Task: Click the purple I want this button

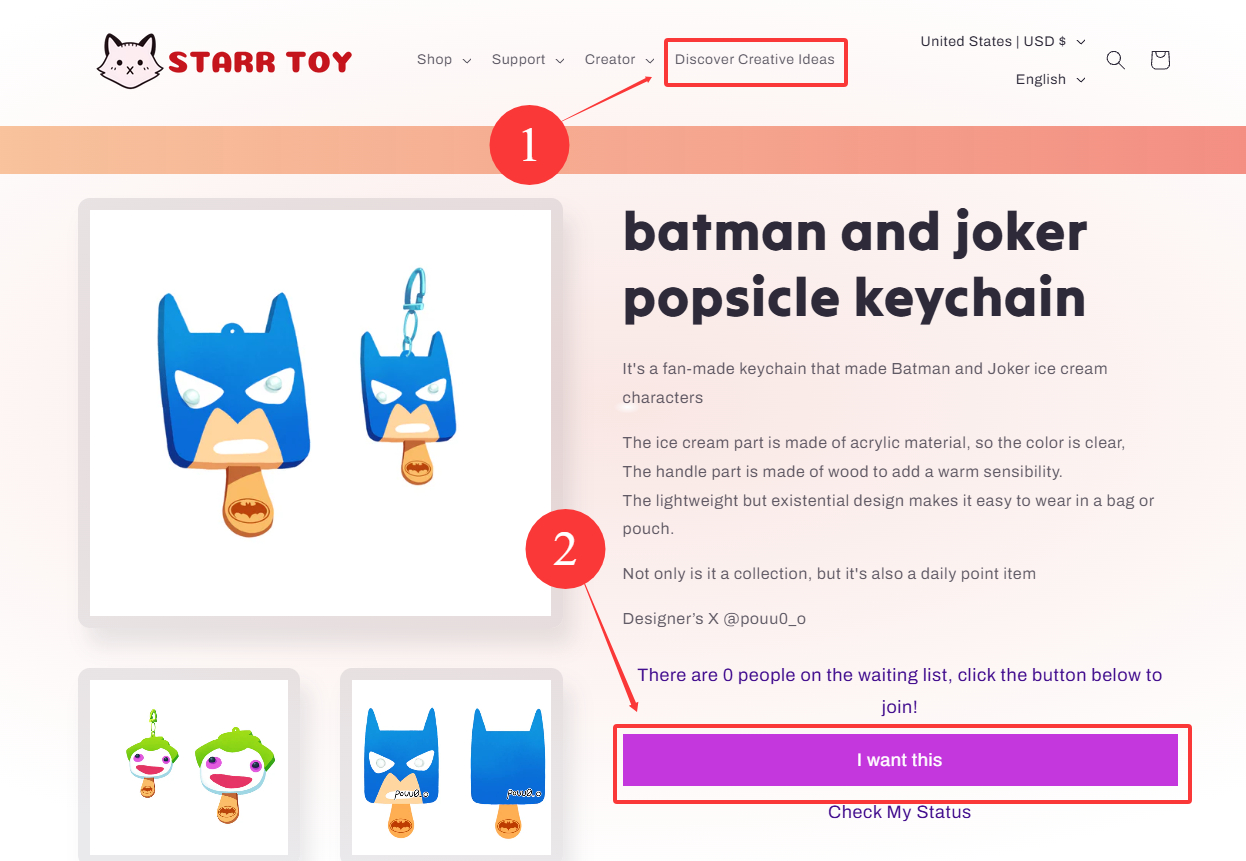Action: pyautogui.click(x=899, y=760)
